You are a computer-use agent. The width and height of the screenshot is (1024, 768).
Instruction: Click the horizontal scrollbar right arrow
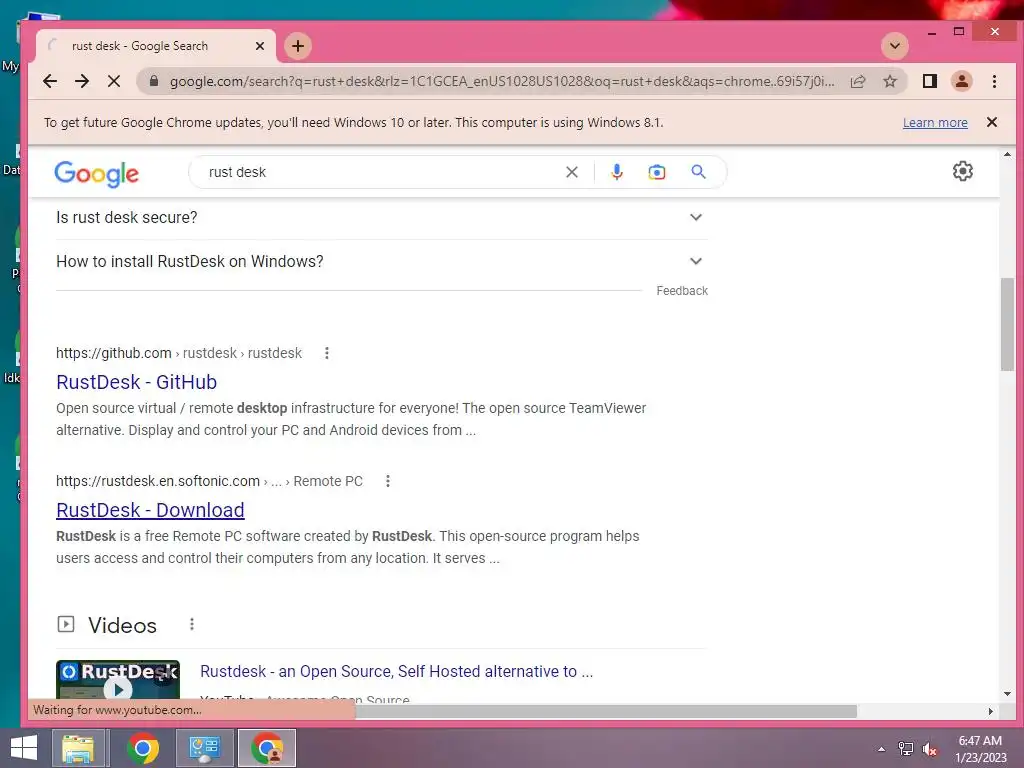[990, 711]
